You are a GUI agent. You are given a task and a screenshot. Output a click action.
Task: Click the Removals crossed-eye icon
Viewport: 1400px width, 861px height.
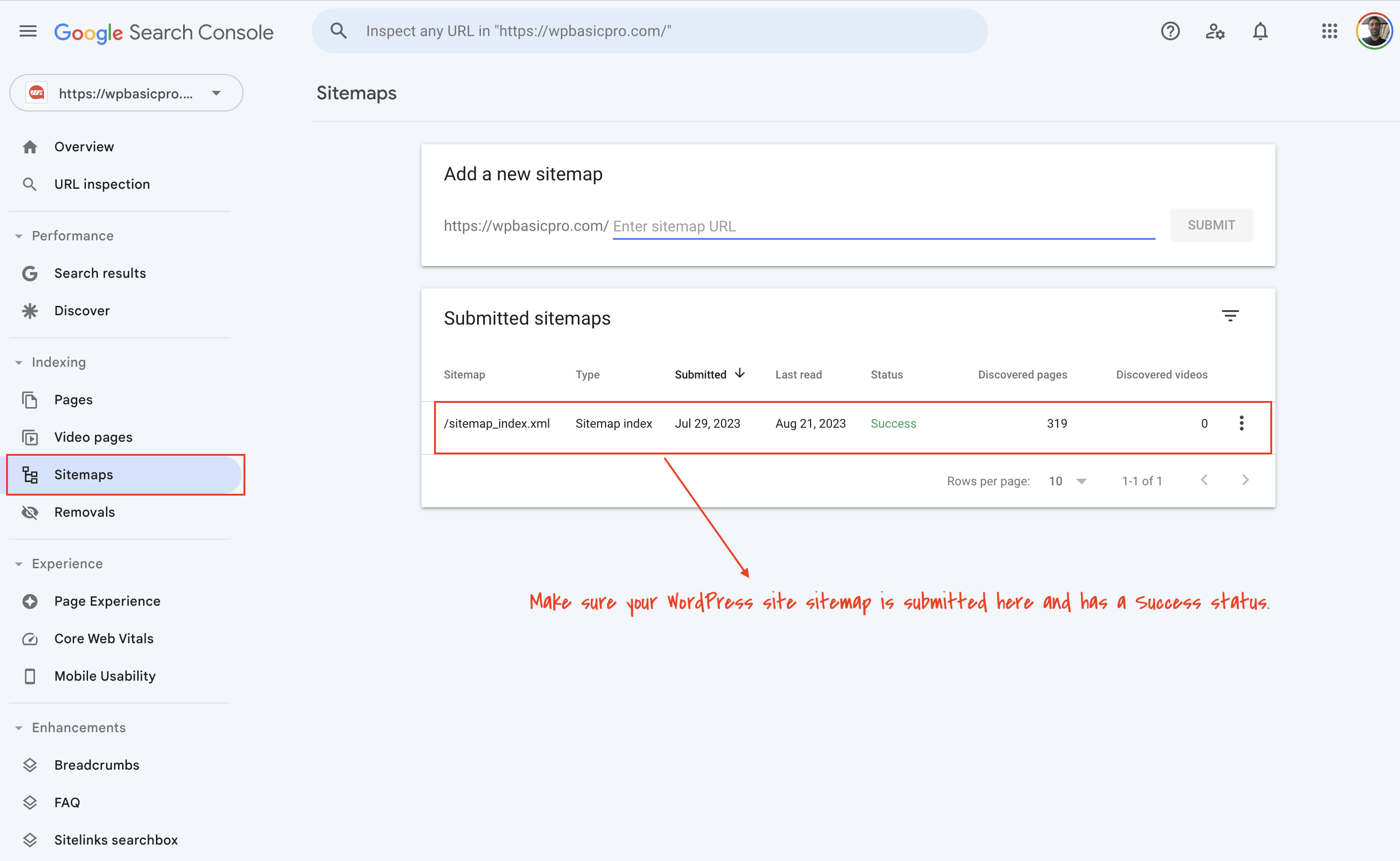pos(30,512)
